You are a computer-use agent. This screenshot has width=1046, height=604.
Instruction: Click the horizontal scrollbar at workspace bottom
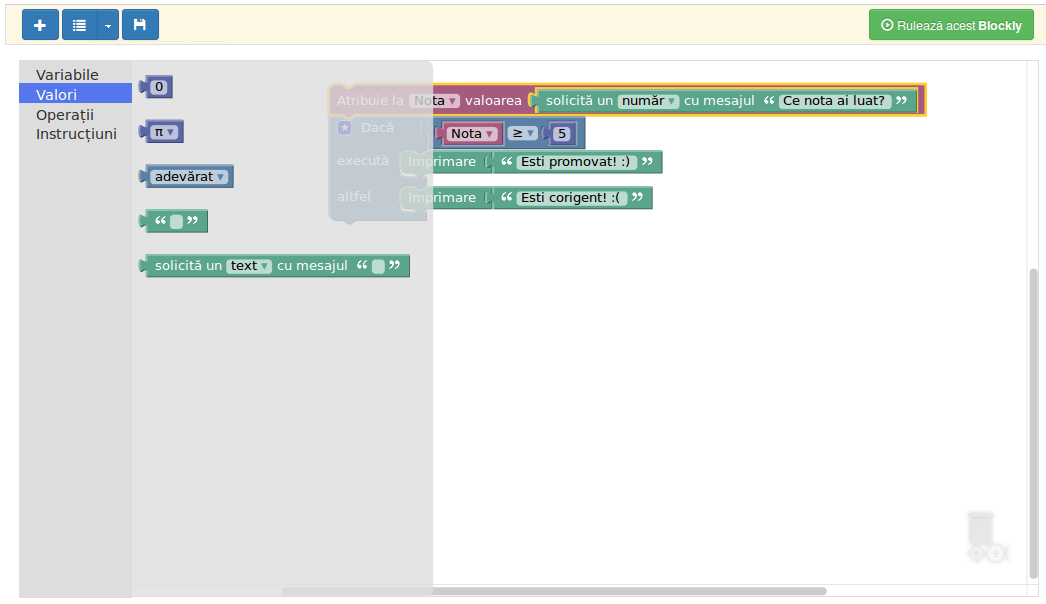(x=553, y=591)
